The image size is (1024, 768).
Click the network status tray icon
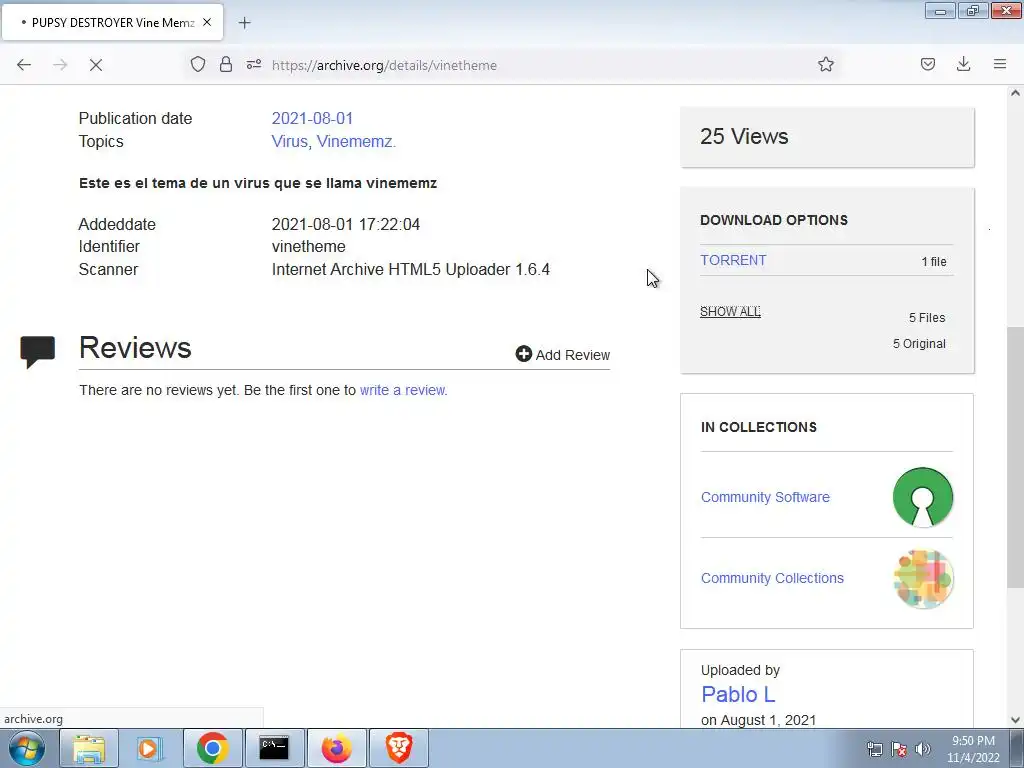tap(874, 749)
